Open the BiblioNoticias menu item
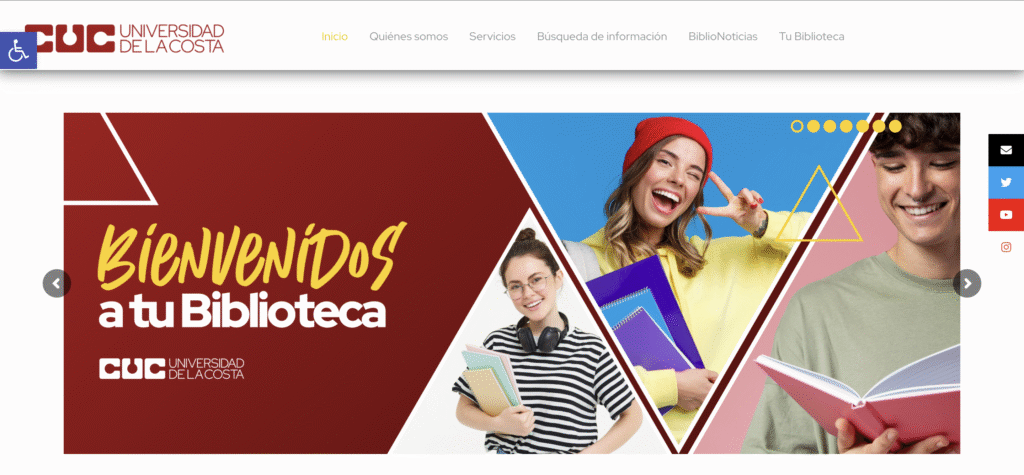This screenshot has width=1024, height=475. coord(722,37)
